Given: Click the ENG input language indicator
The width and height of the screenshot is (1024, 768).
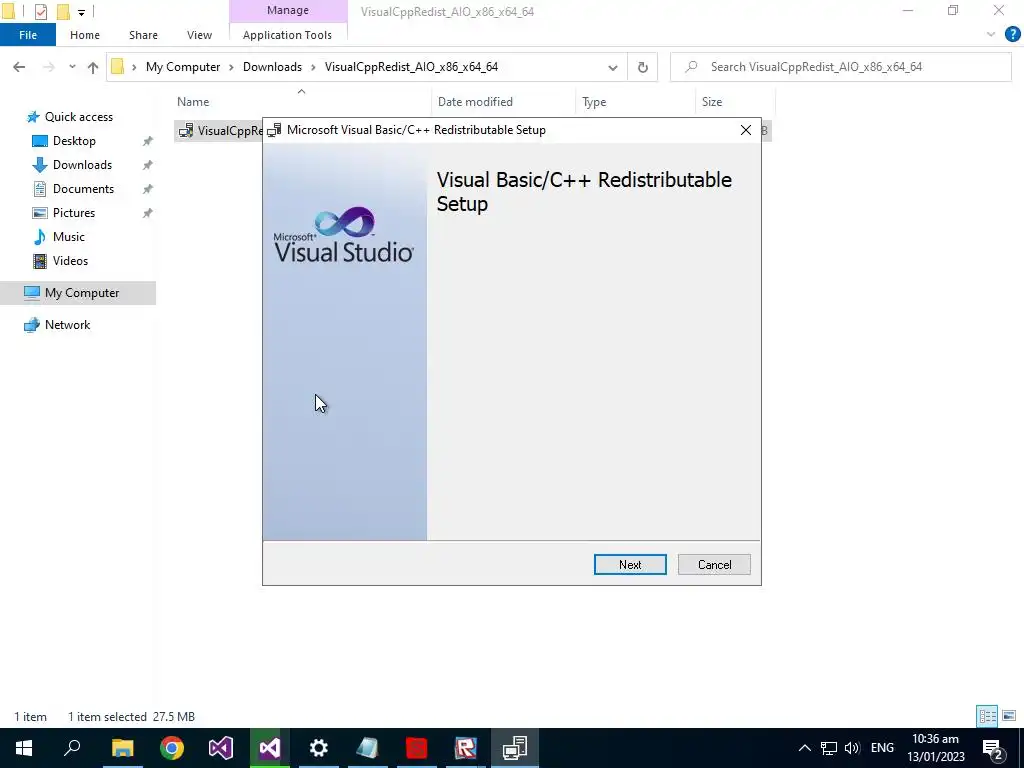Looking at the screenshot, I should (882, 748).
